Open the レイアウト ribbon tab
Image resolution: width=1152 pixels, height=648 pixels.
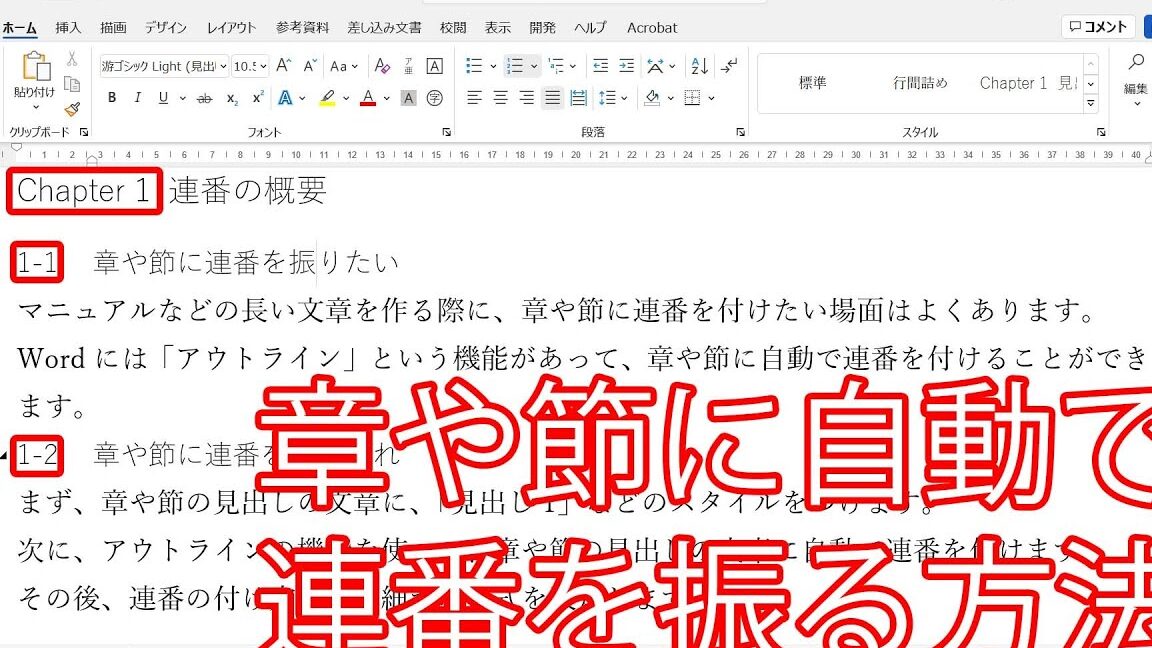pyautogui.click(x=231, y=28)
